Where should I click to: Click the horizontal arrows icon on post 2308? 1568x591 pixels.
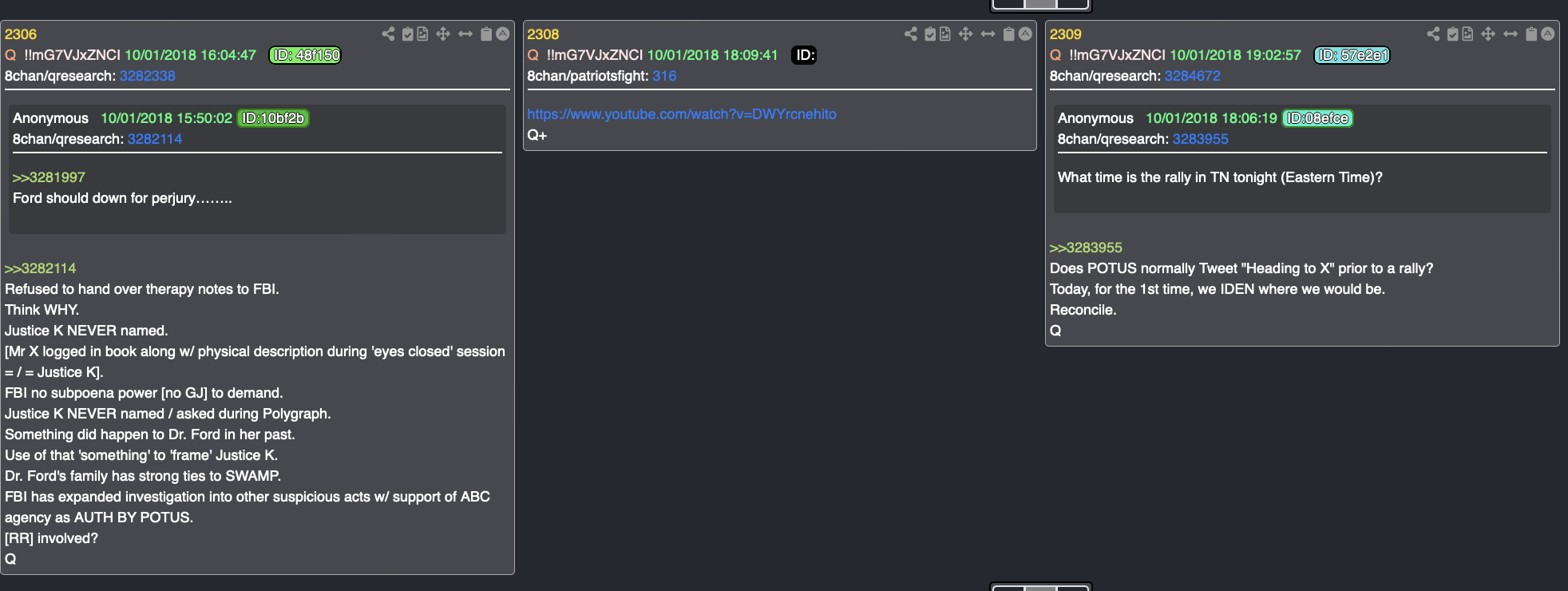click(x=988, y=34)
